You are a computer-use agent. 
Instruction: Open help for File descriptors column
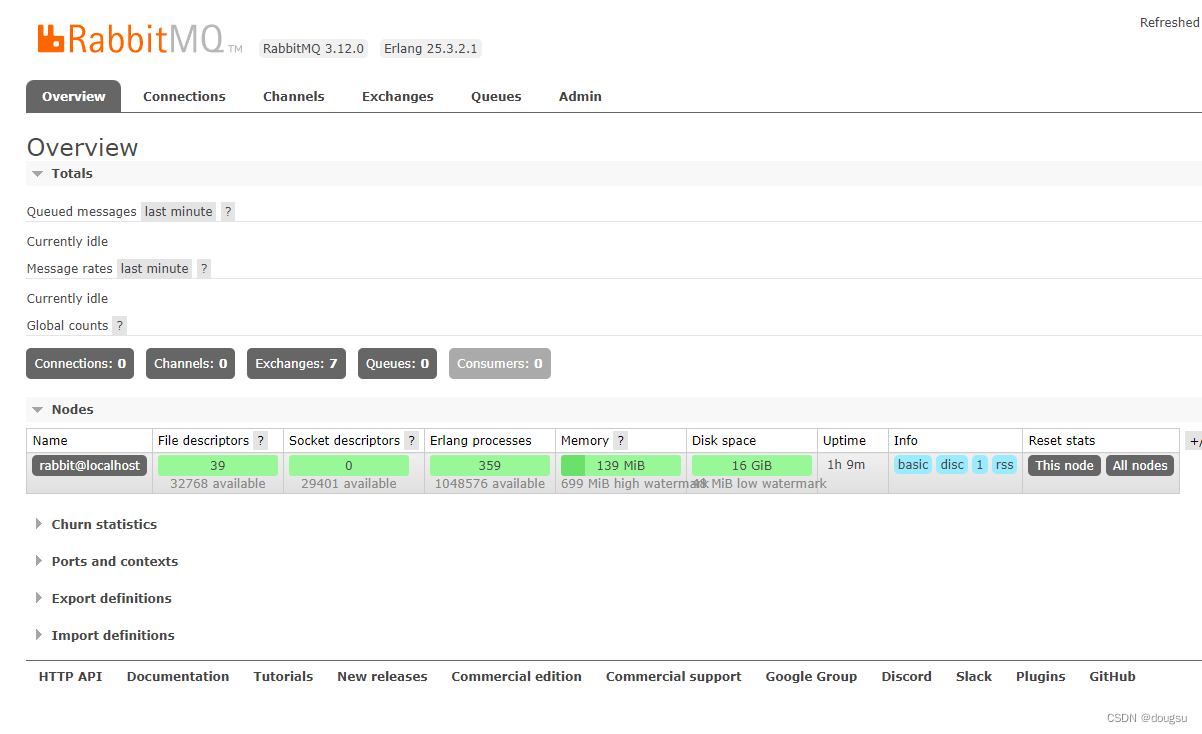261,441
